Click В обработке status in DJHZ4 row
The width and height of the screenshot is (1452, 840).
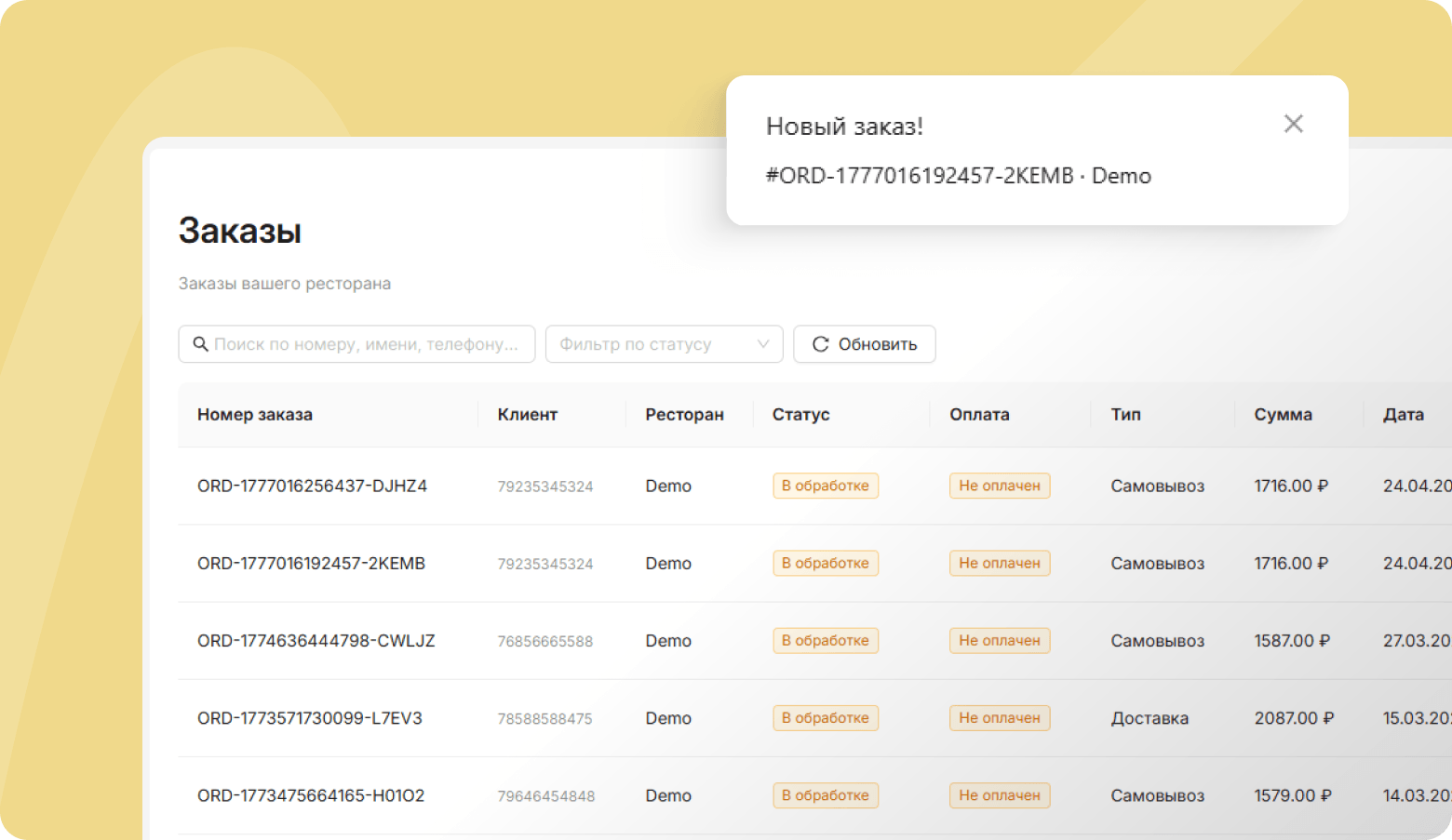826,486
